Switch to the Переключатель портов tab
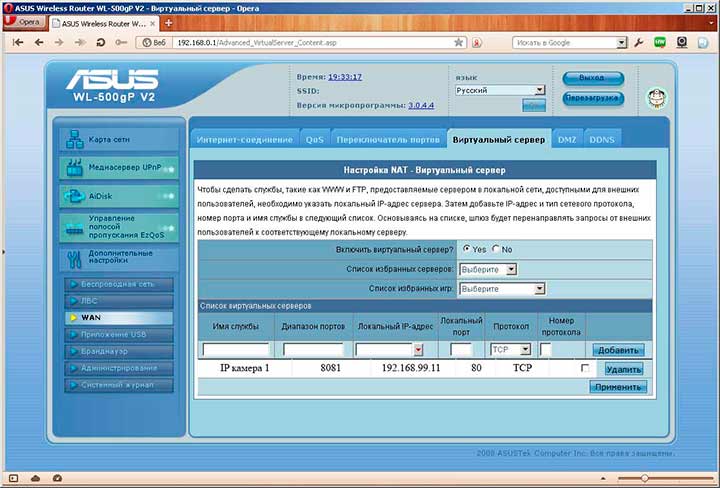The width and height of the screenshot is (720, 488). pyautogui.click(x=387, y=140)
